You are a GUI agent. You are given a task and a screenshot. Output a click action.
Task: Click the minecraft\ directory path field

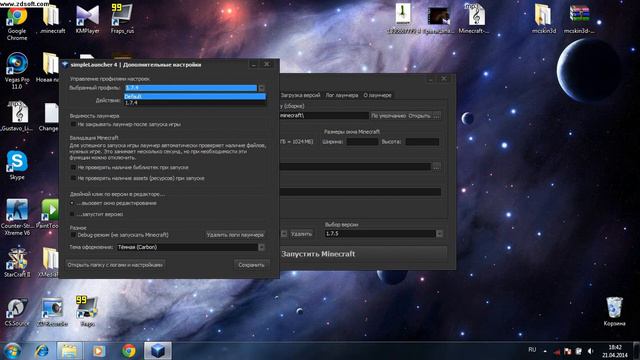(324, 116)
